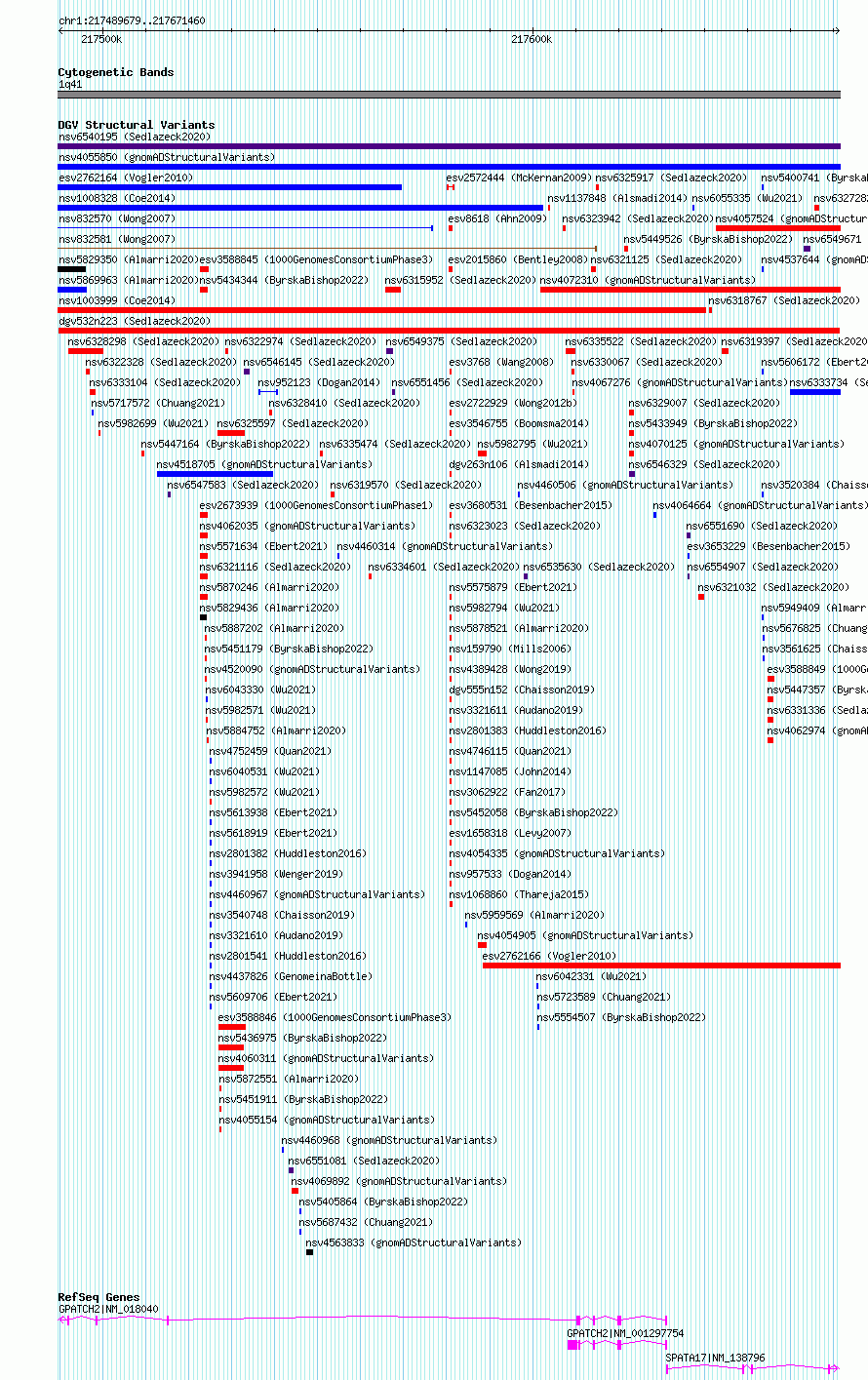The height and width of the screenshot is (1380, 868).
Task: Click the 1q41 cytogenetic band label
Action: point(70,84)
